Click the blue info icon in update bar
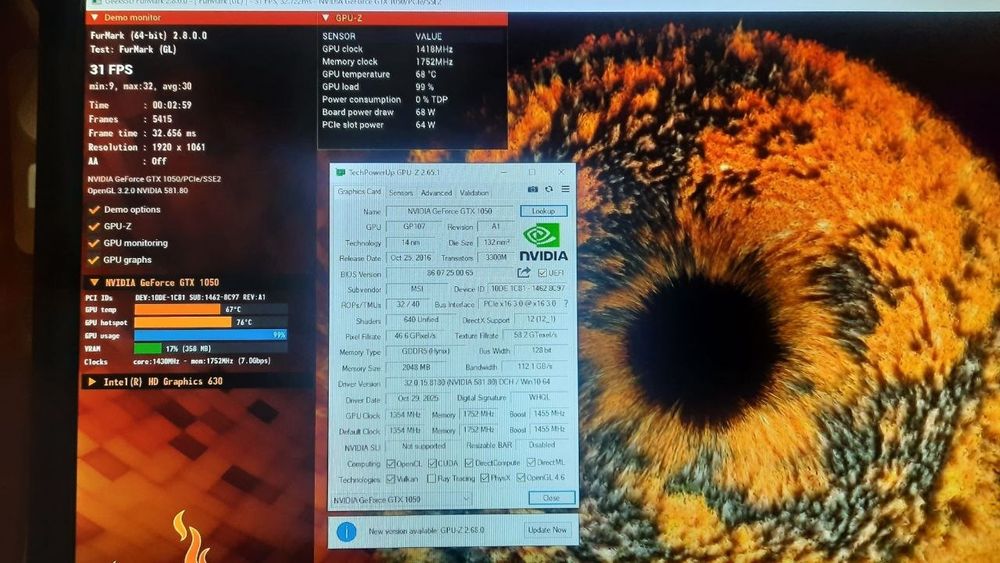The width and height of the screenshot is (1000, 563). (346, 531)
